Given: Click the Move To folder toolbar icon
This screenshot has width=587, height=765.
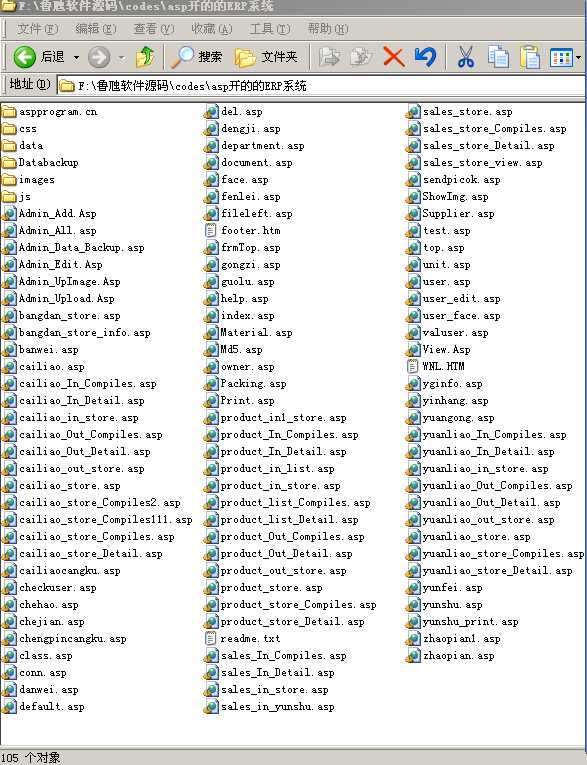Looking at the screenshot, I should pos(330,57).
